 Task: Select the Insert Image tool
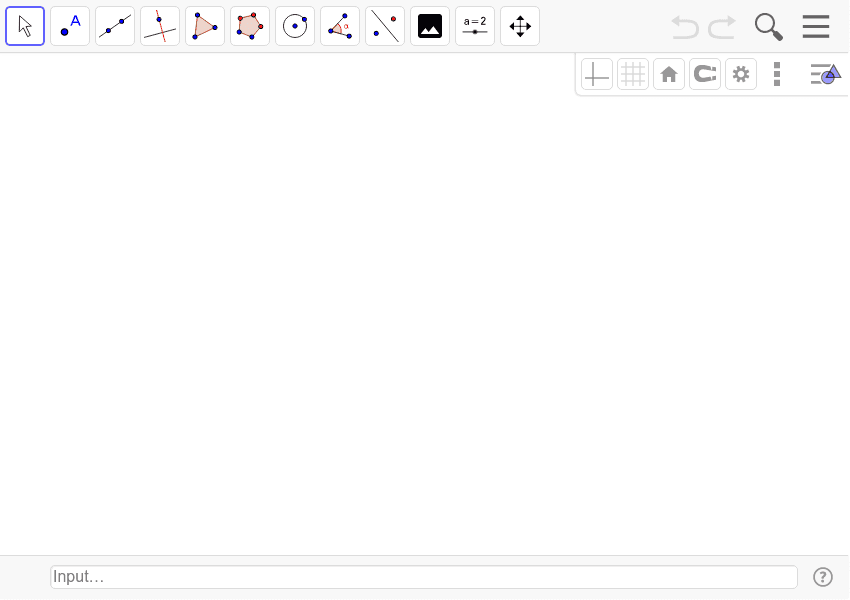[x=430, y=26]
